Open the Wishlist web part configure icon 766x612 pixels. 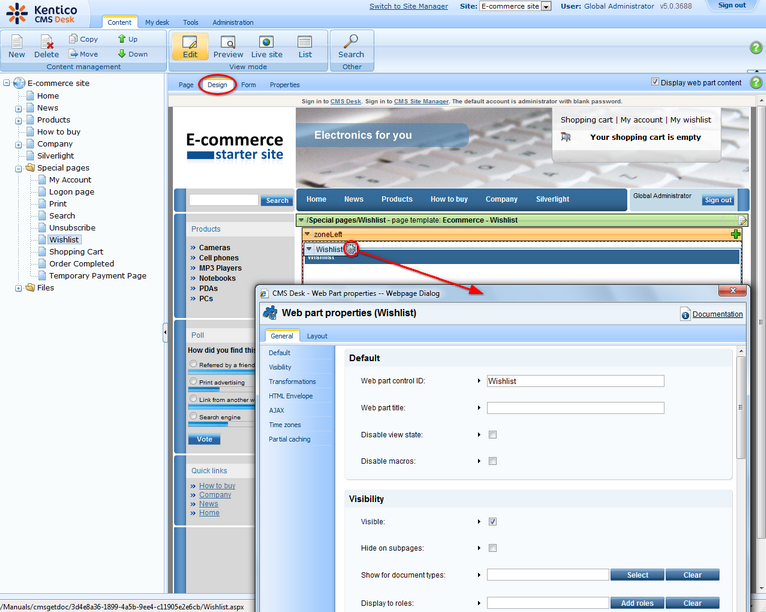[351, 249]
